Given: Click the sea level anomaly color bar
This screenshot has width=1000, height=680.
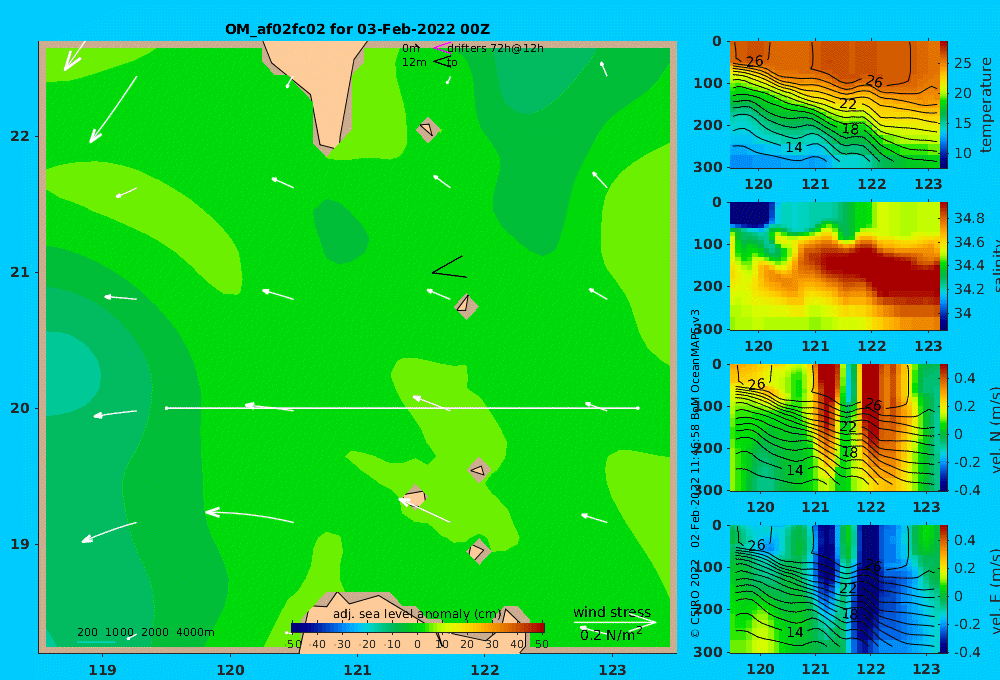Looking at the screenshot, I should tap(417, 628).
